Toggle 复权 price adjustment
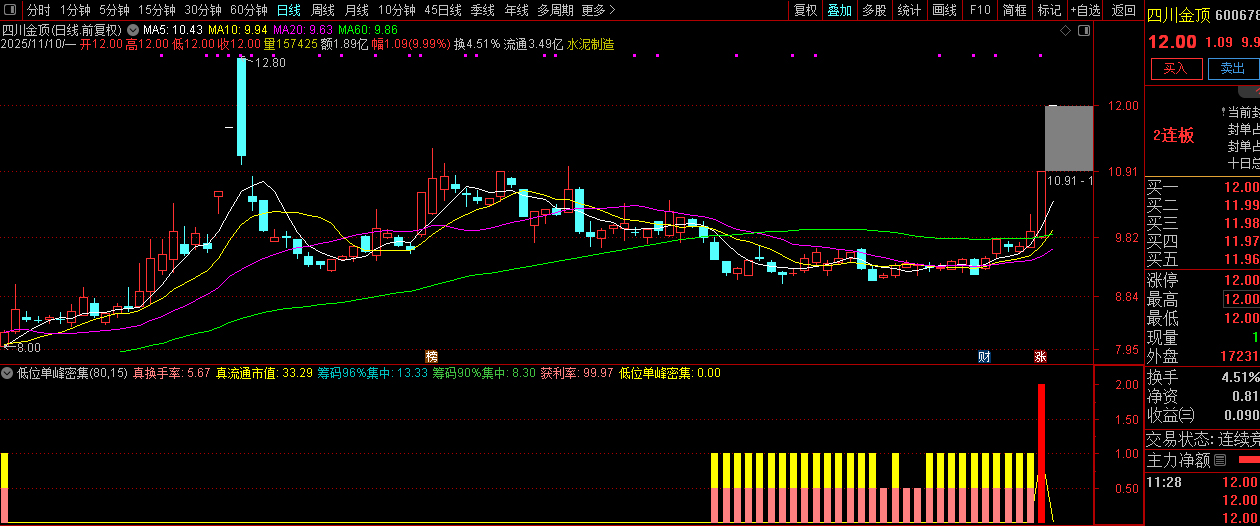Screen dimensions: 1260x526 805,10
